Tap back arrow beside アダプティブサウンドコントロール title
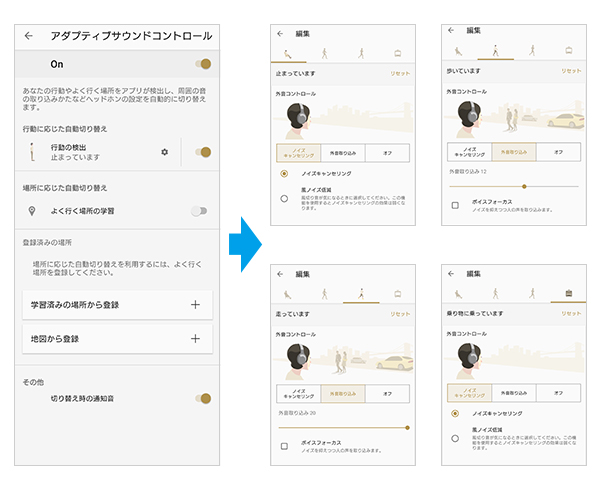 click(x=29, y=36)
